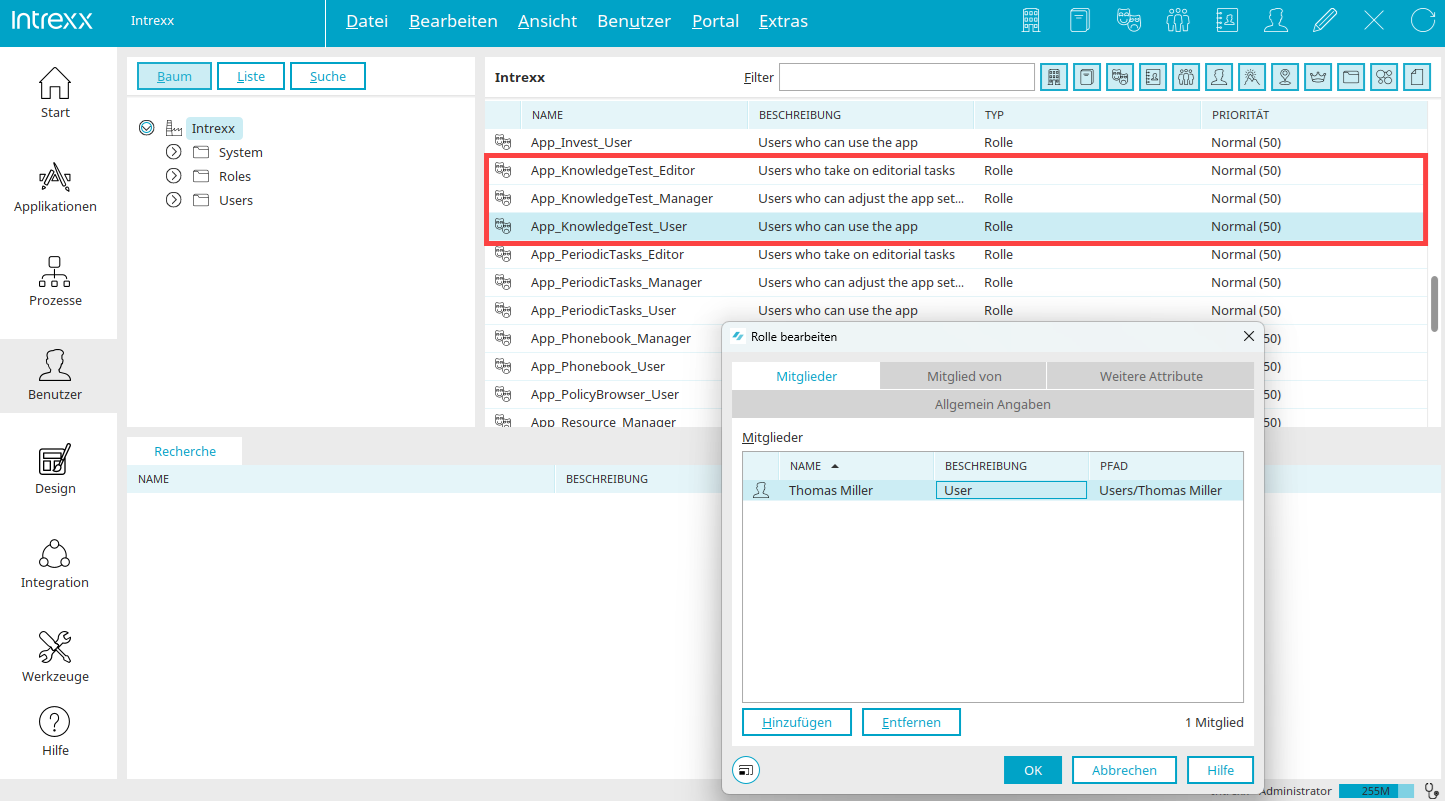The width and height of the screenshot is (1445, 801).
Task: Click the pencil edit icon in top bar
Action: pyautogui.click(x=1325, y=20)
